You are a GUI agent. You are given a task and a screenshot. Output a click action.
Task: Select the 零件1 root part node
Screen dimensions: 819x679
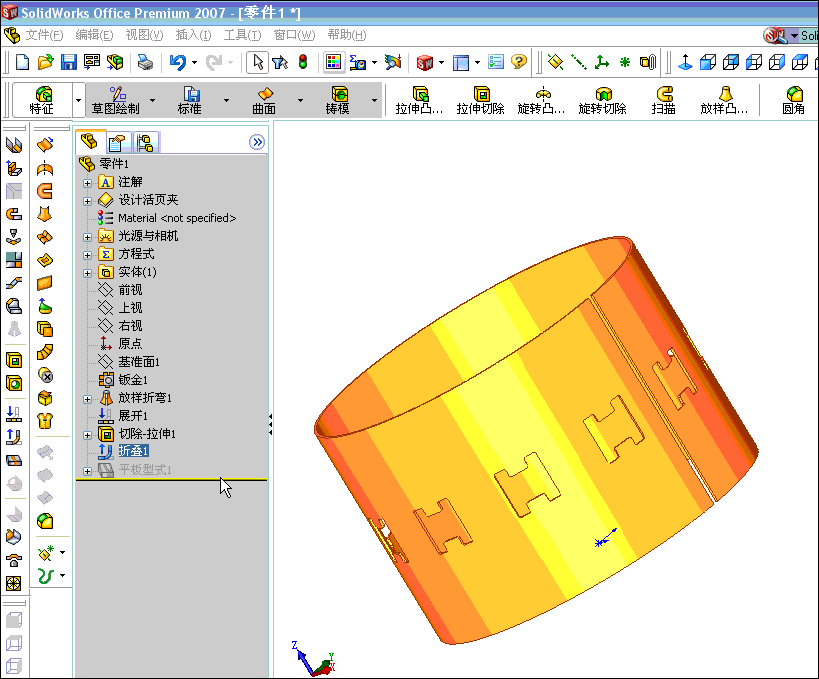click(x=104, y=164)
